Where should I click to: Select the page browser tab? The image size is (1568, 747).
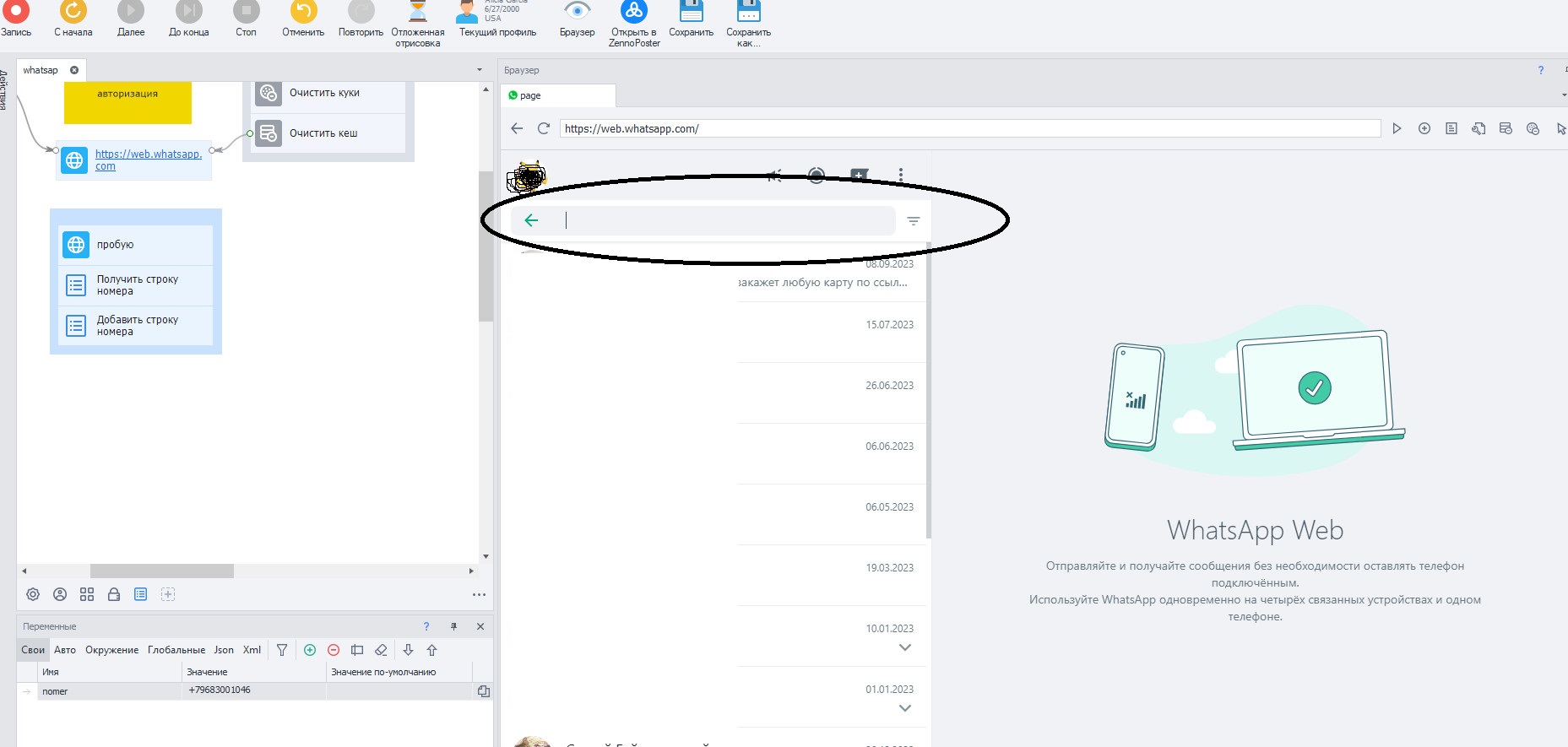tap(557, 95)
